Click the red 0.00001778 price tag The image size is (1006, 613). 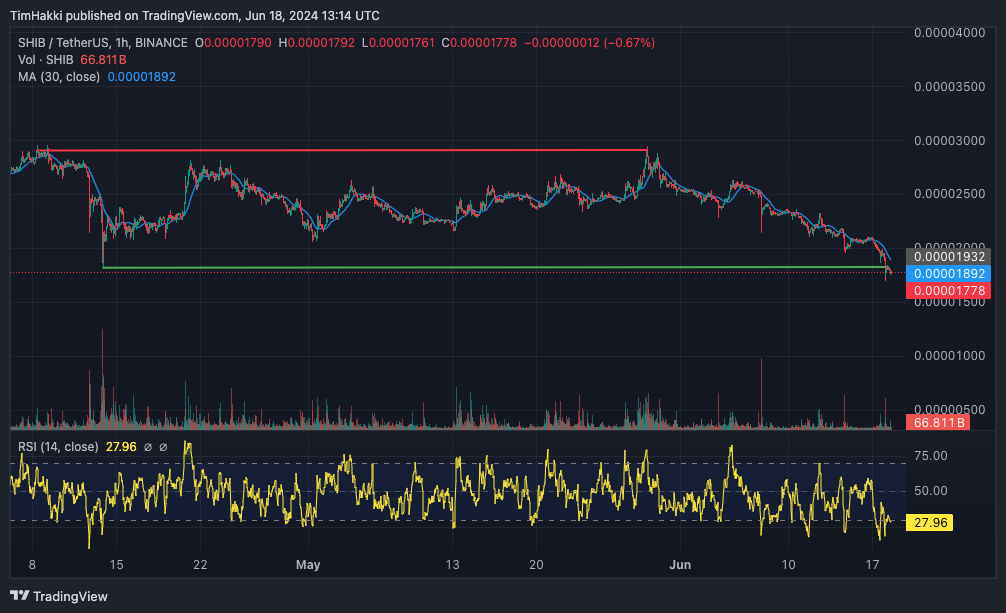click(948, 291)
